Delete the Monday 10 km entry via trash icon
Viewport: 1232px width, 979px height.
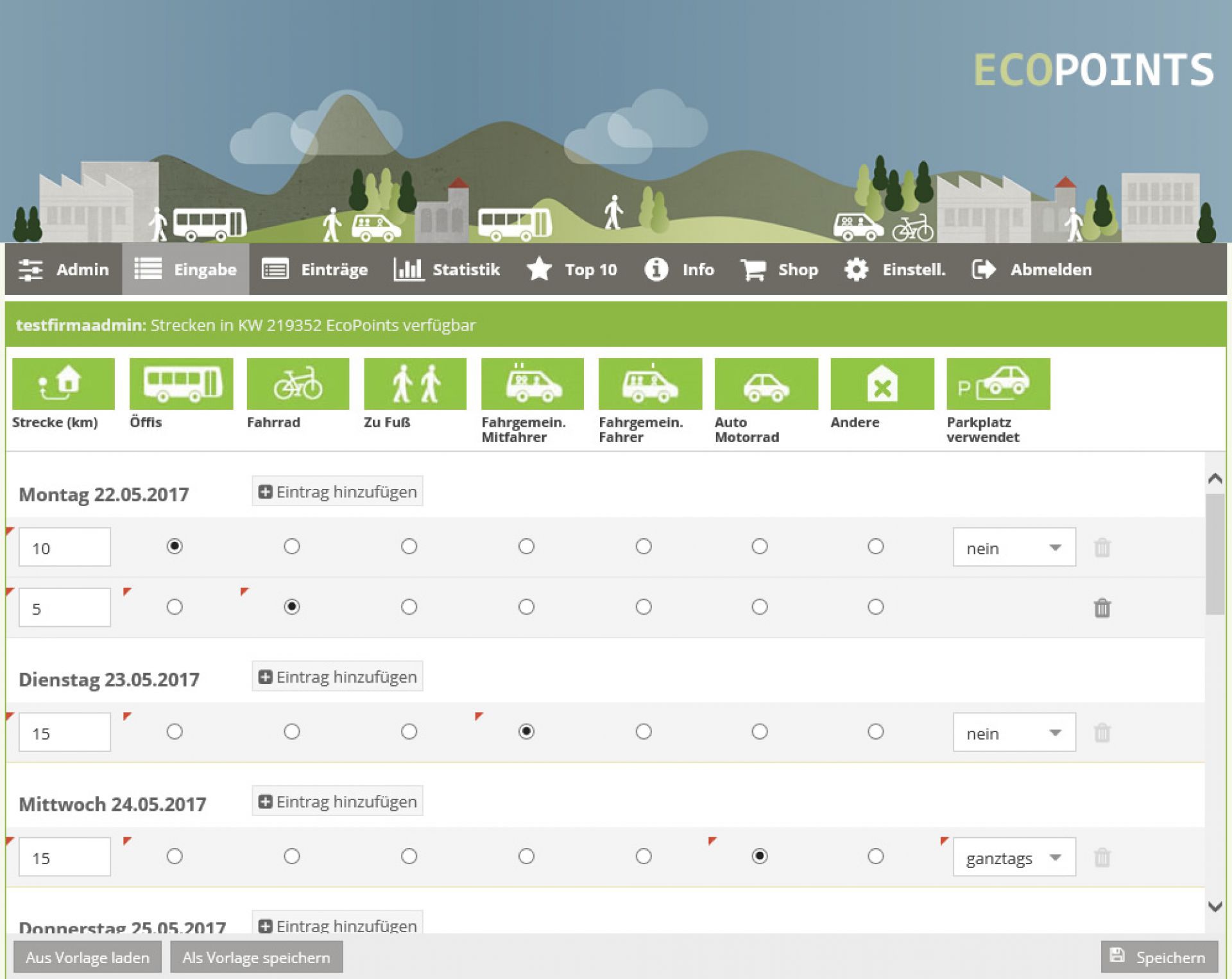(x=1102, y=547)
